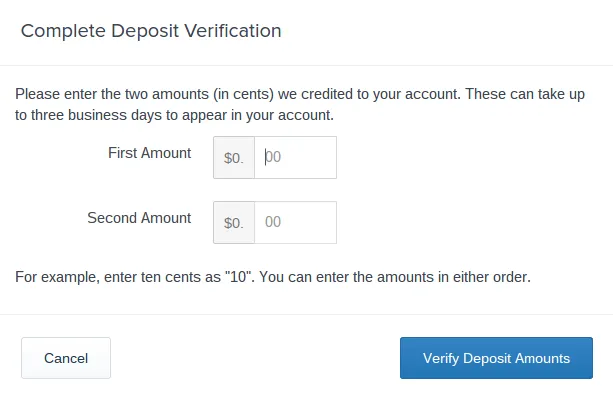Click the divider line below the dialog heading
This screenshot has width=613, height=399.
(x=306, y=65)
